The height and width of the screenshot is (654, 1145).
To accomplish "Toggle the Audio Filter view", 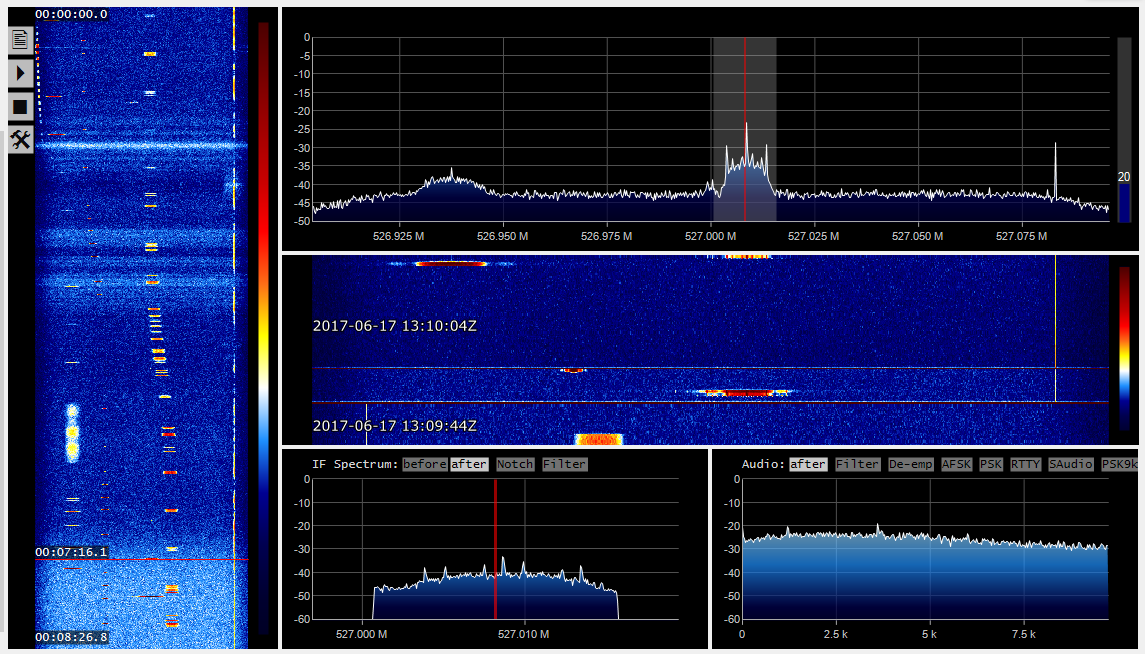I will coord(857,464).
